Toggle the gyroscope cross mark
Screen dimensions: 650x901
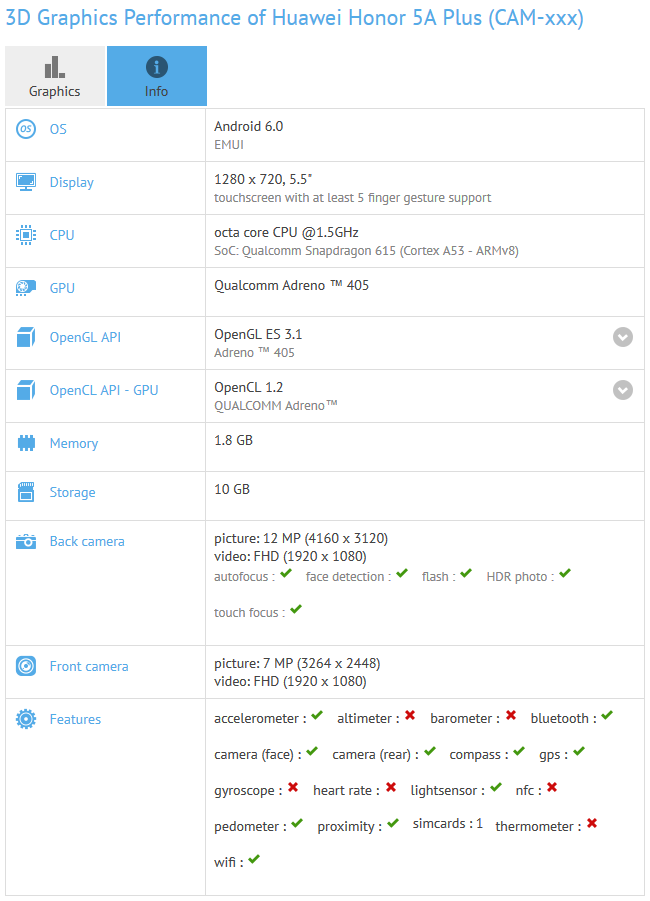click(290, 789)
